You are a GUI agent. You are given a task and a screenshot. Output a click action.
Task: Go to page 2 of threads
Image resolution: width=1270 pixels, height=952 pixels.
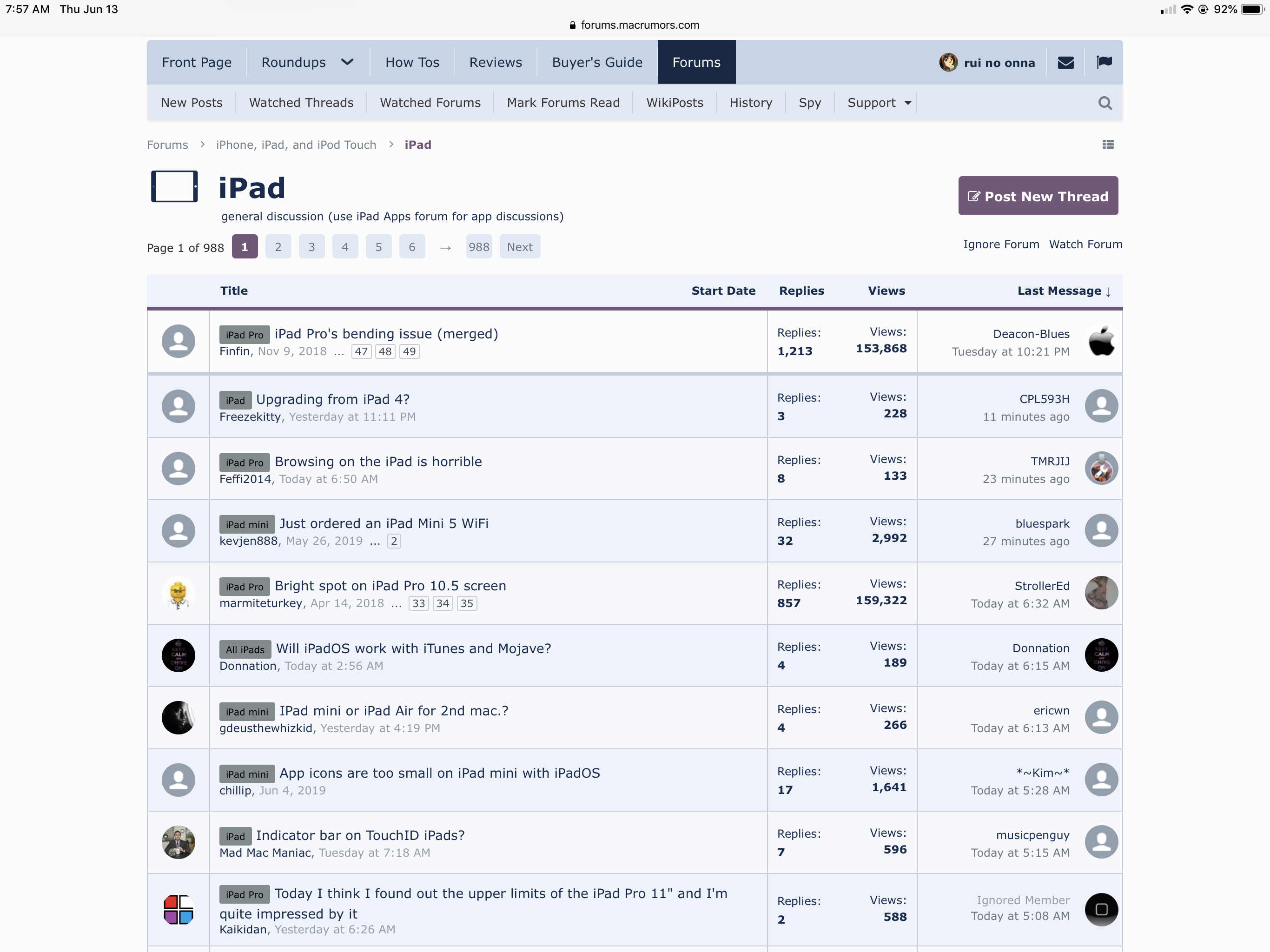click(278, 247)
